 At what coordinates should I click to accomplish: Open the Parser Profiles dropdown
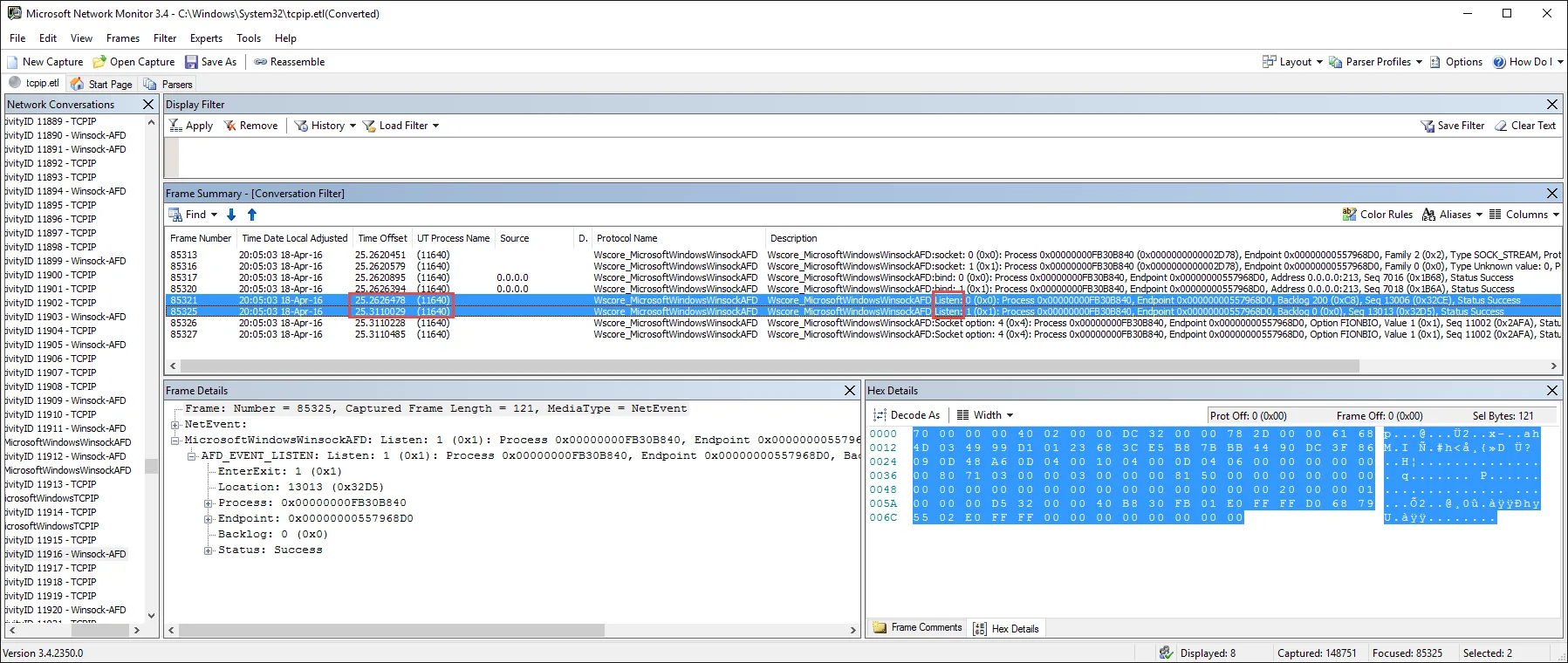1375,62
